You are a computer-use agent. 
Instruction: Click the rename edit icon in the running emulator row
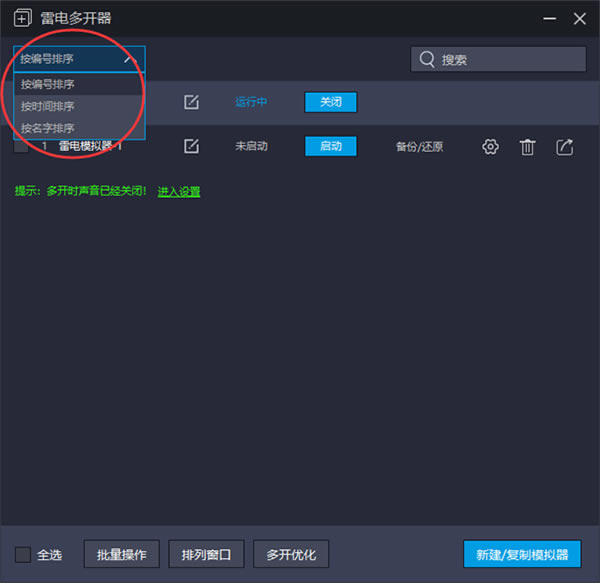(191, 102)
